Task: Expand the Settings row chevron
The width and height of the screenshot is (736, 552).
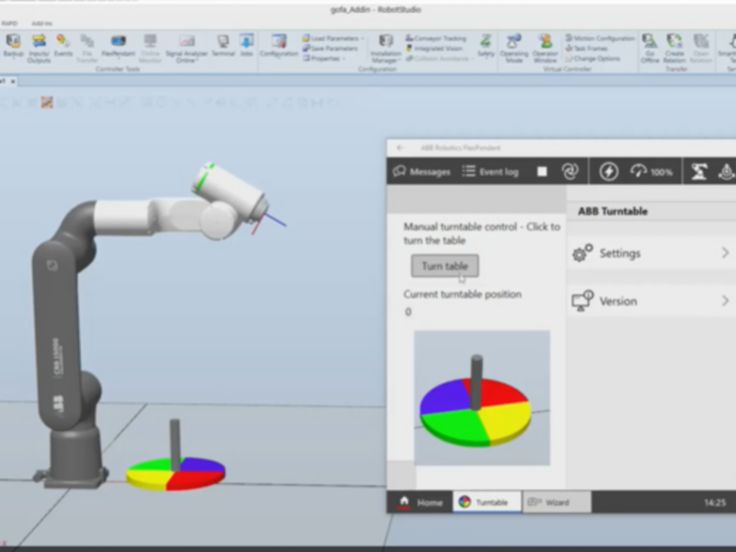Action: click(725, 253)
